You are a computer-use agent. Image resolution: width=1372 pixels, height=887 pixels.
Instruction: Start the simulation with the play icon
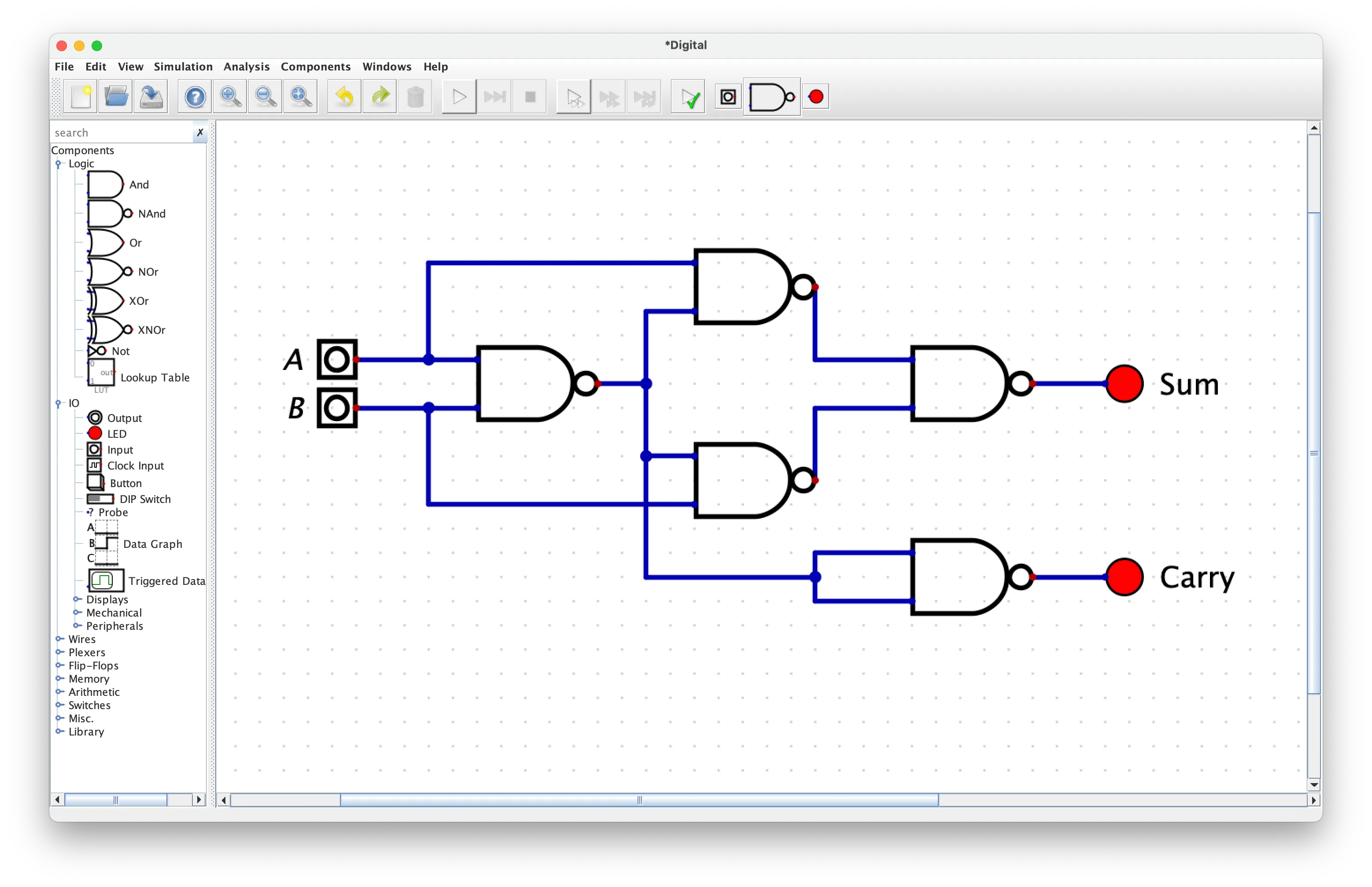tap(459, 97)
